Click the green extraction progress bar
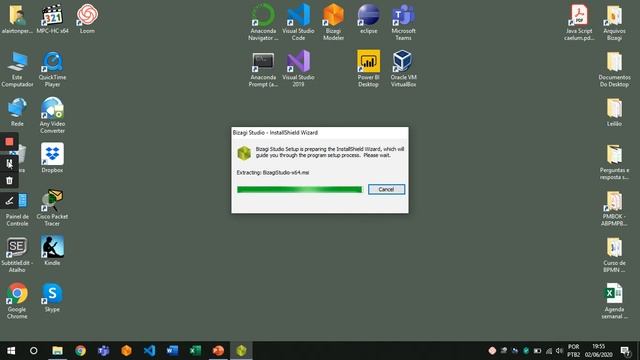This screenshot has width=640, height=360. pyautogui.click(x=299, y=189)
